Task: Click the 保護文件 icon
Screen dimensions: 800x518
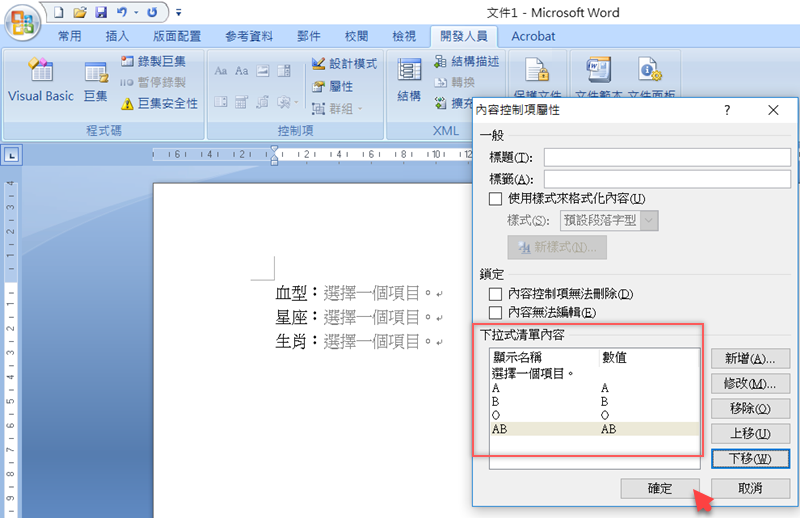Action: [x=537, y=70]
